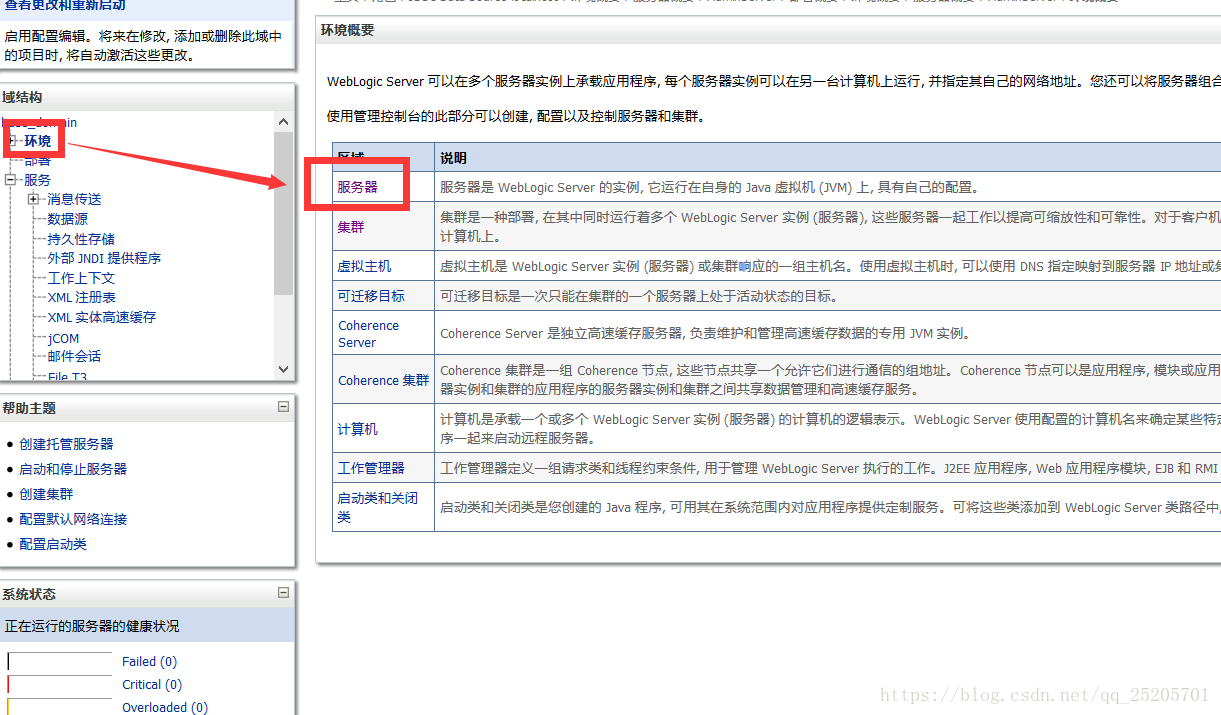Click the 查看更改和重新启动 heading

(65, 6)
